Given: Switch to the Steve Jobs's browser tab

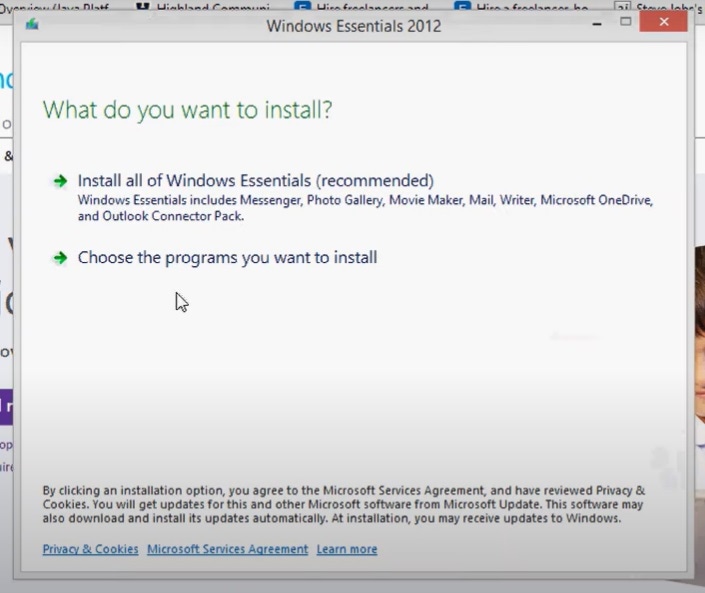Looking at the screenshot, I should (659, 6).
